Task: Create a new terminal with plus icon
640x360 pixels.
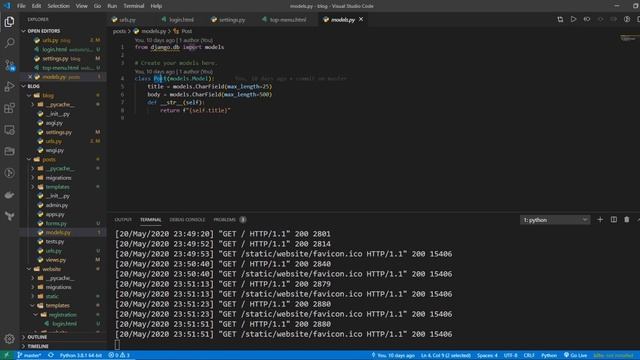Action: (600, 220)
